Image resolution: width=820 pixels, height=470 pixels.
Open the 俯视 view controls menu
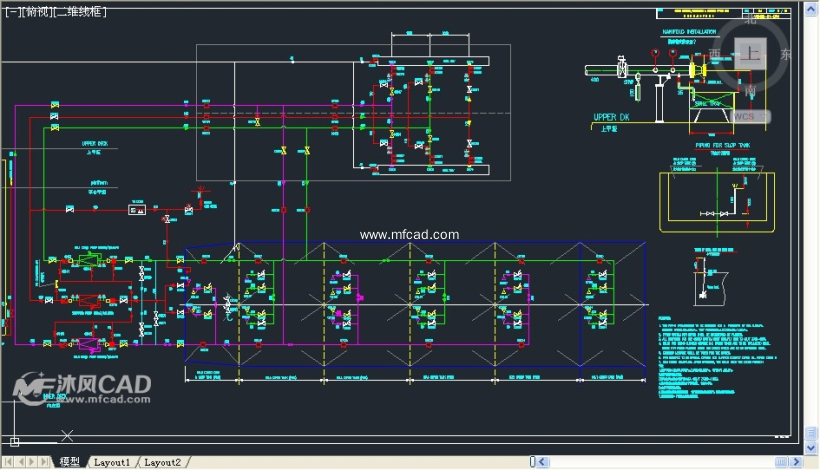(34, 12)
